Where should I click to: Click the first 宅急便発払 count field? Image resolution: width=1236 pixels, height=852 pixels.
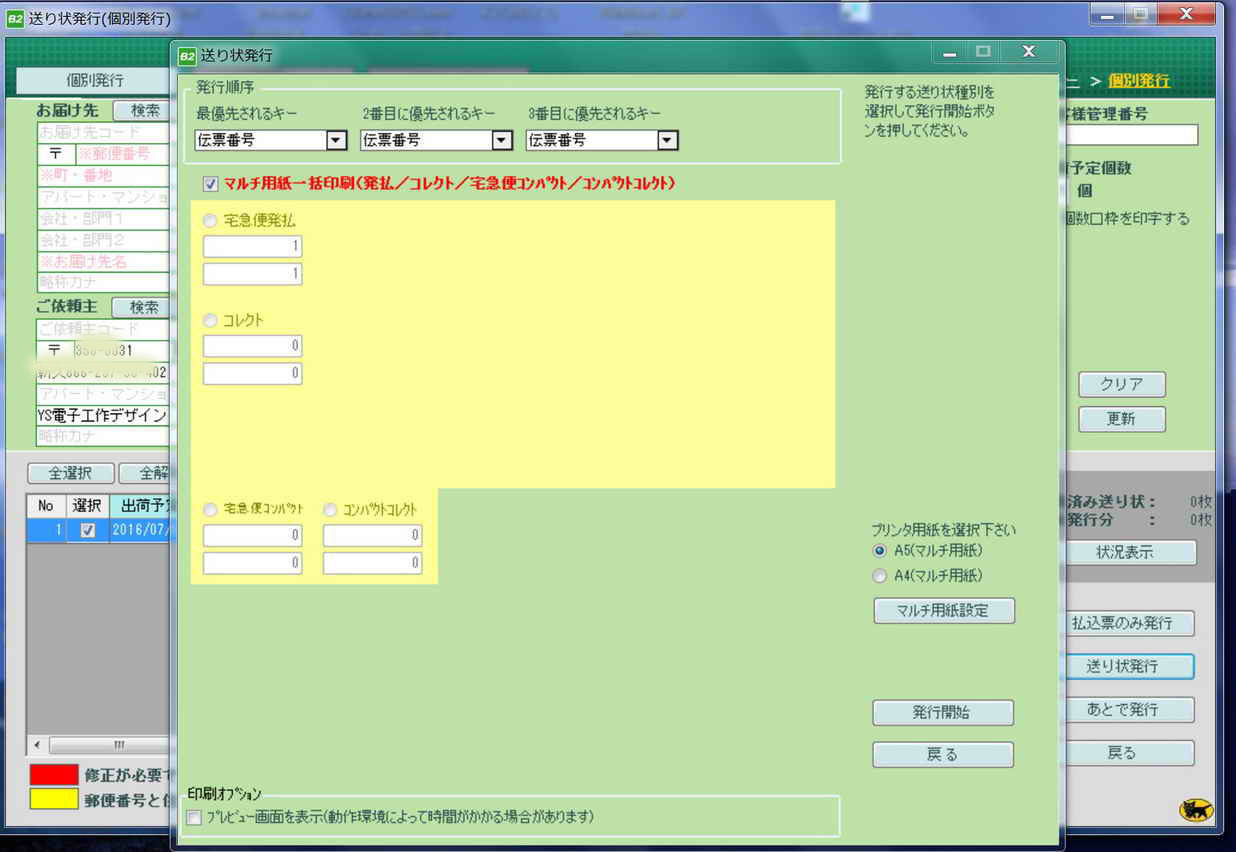point(253,246)
